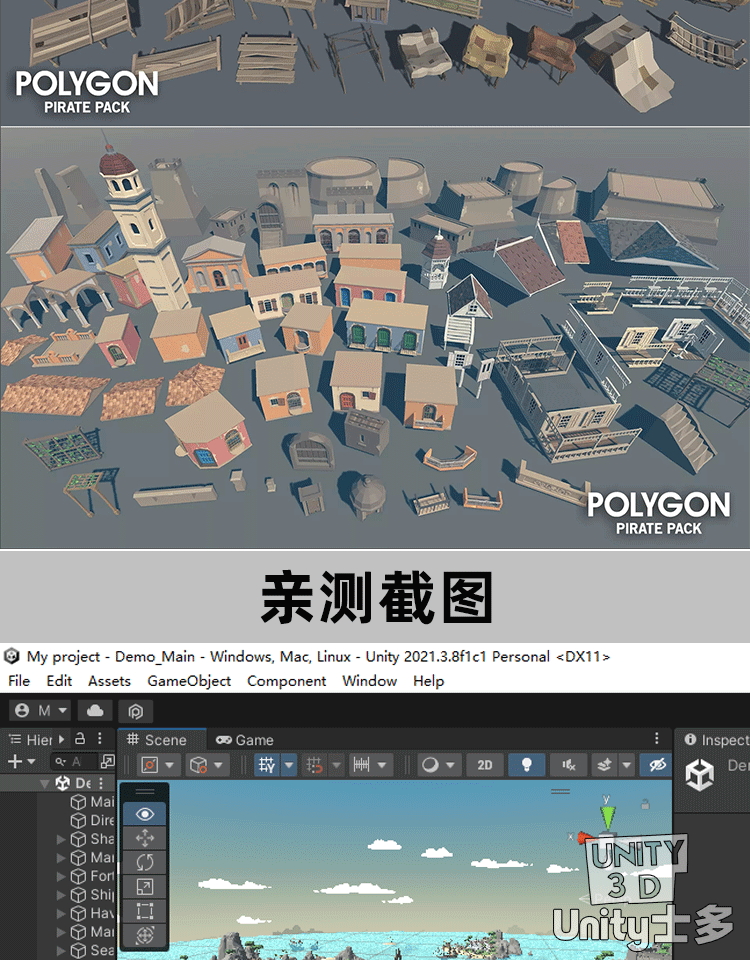Viewport: 750px width, 960px height.
Task: Click the red X axis gizmo cone
Action: tap(586, 838)
